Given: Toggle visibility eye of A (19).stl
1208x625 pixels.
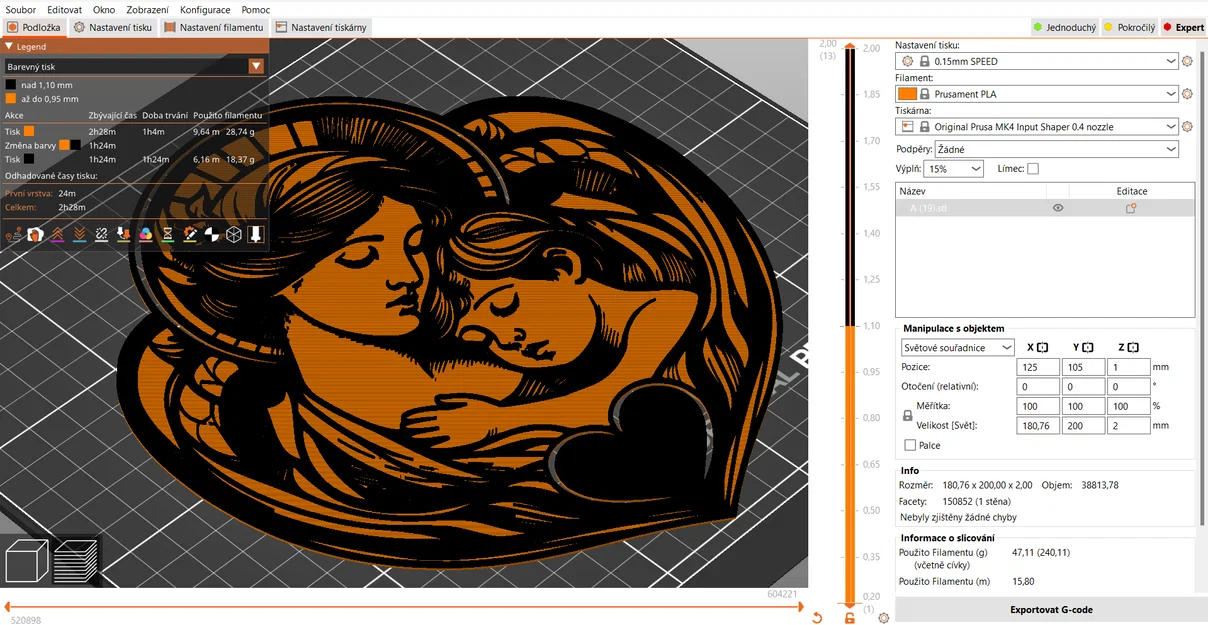Looking at the screenshot, I should click(1058, 208).
